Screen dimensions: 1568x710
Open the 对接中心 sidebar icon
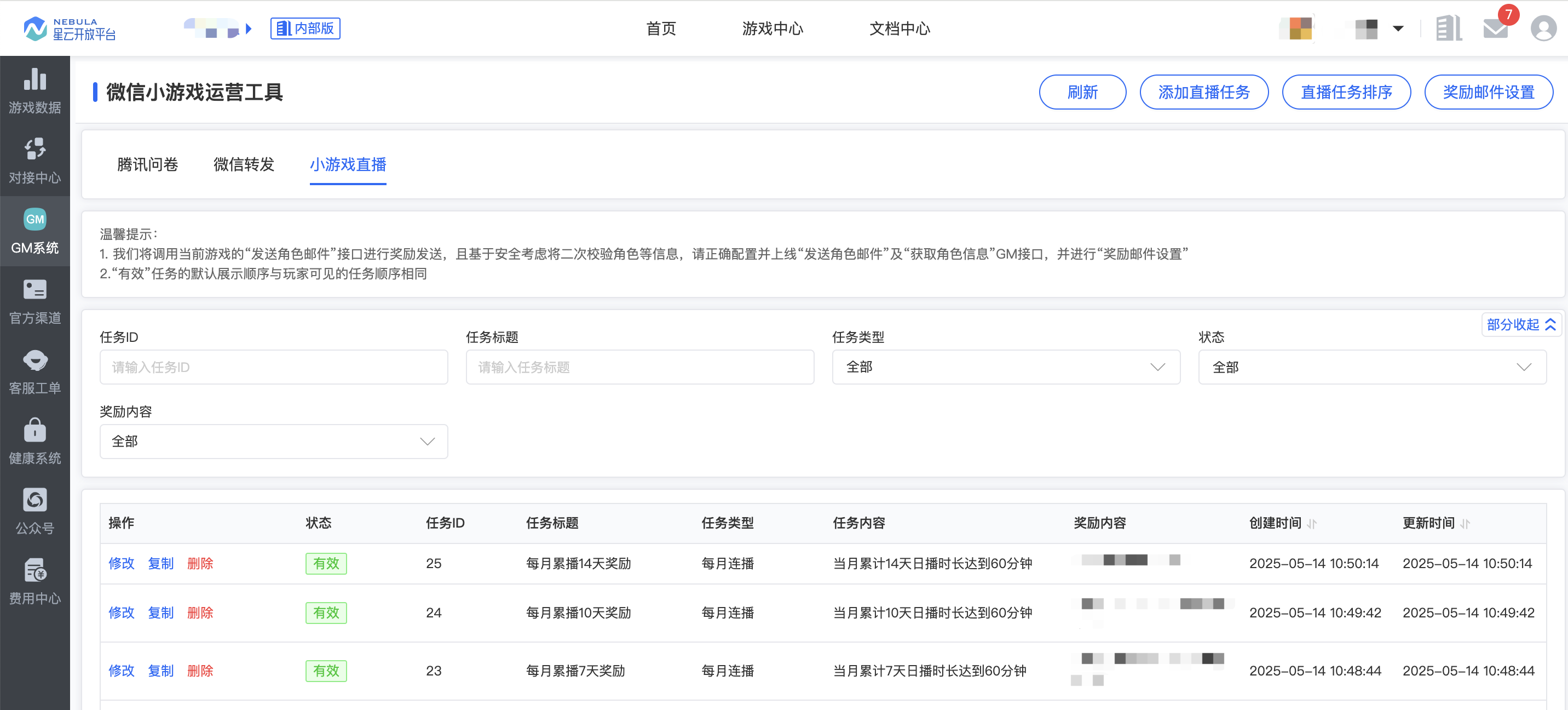(x=34, y=150)
